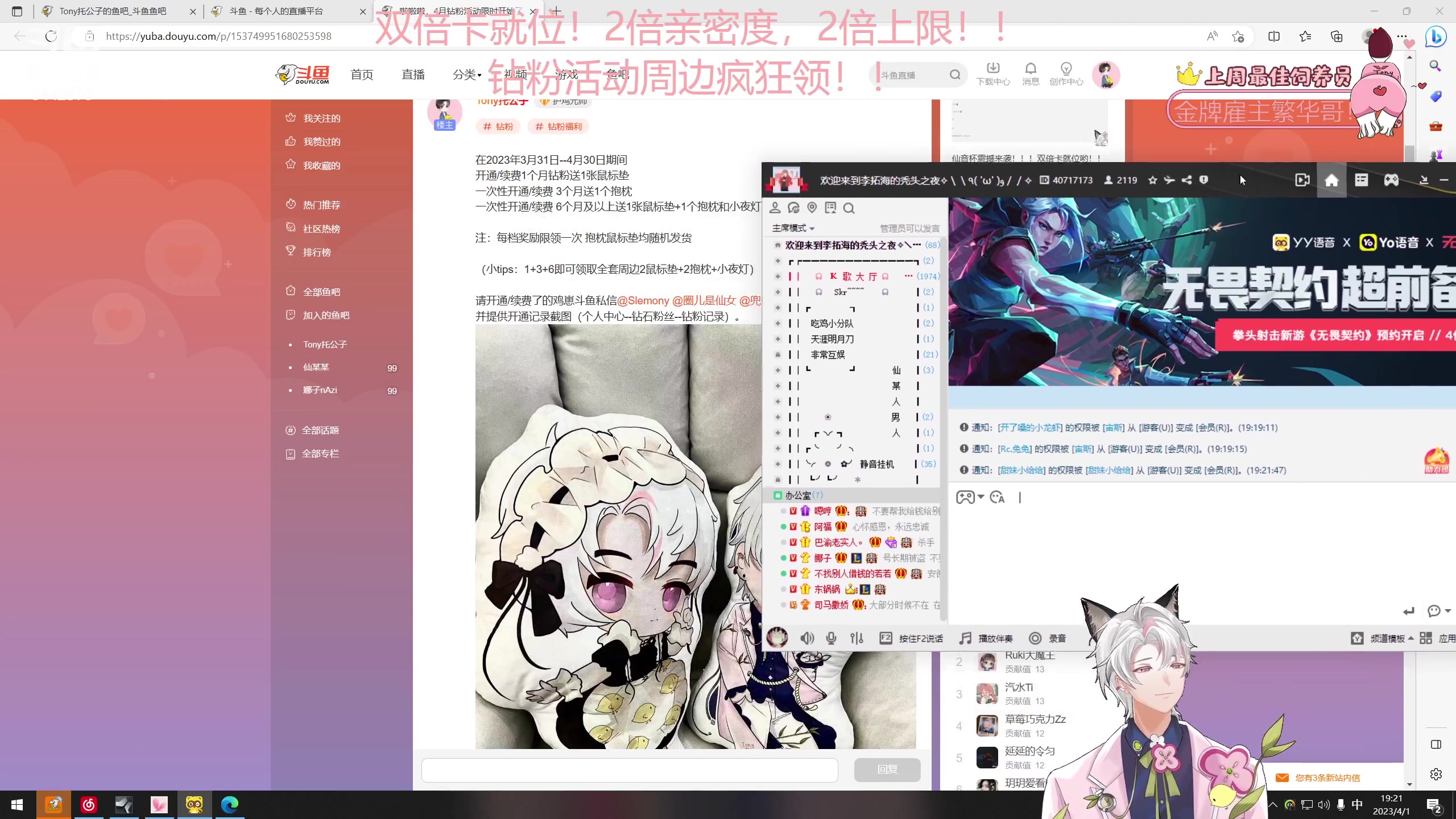Open the text font format icon in chat box
The width and height of the screenshot is (1456, 819).
point(997,498)
